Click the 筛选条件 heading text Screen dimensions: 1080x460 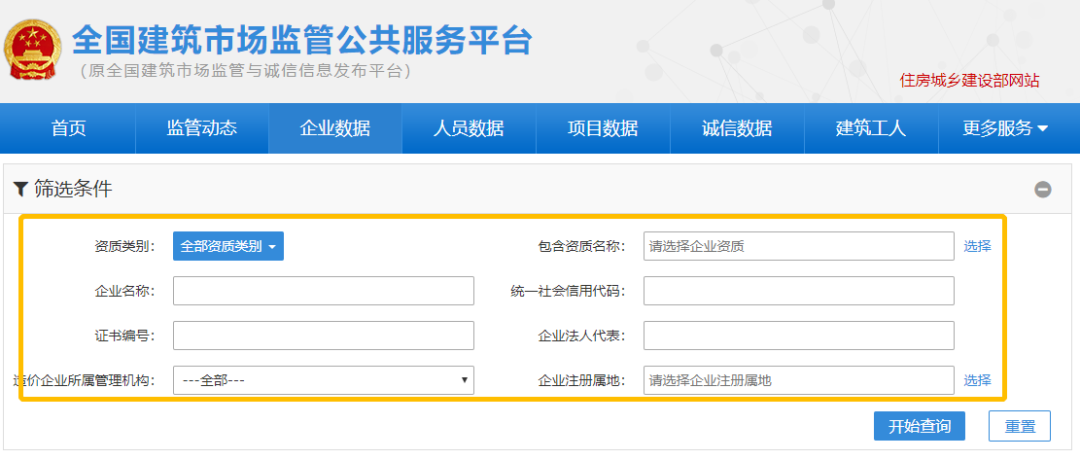point(73,189)
